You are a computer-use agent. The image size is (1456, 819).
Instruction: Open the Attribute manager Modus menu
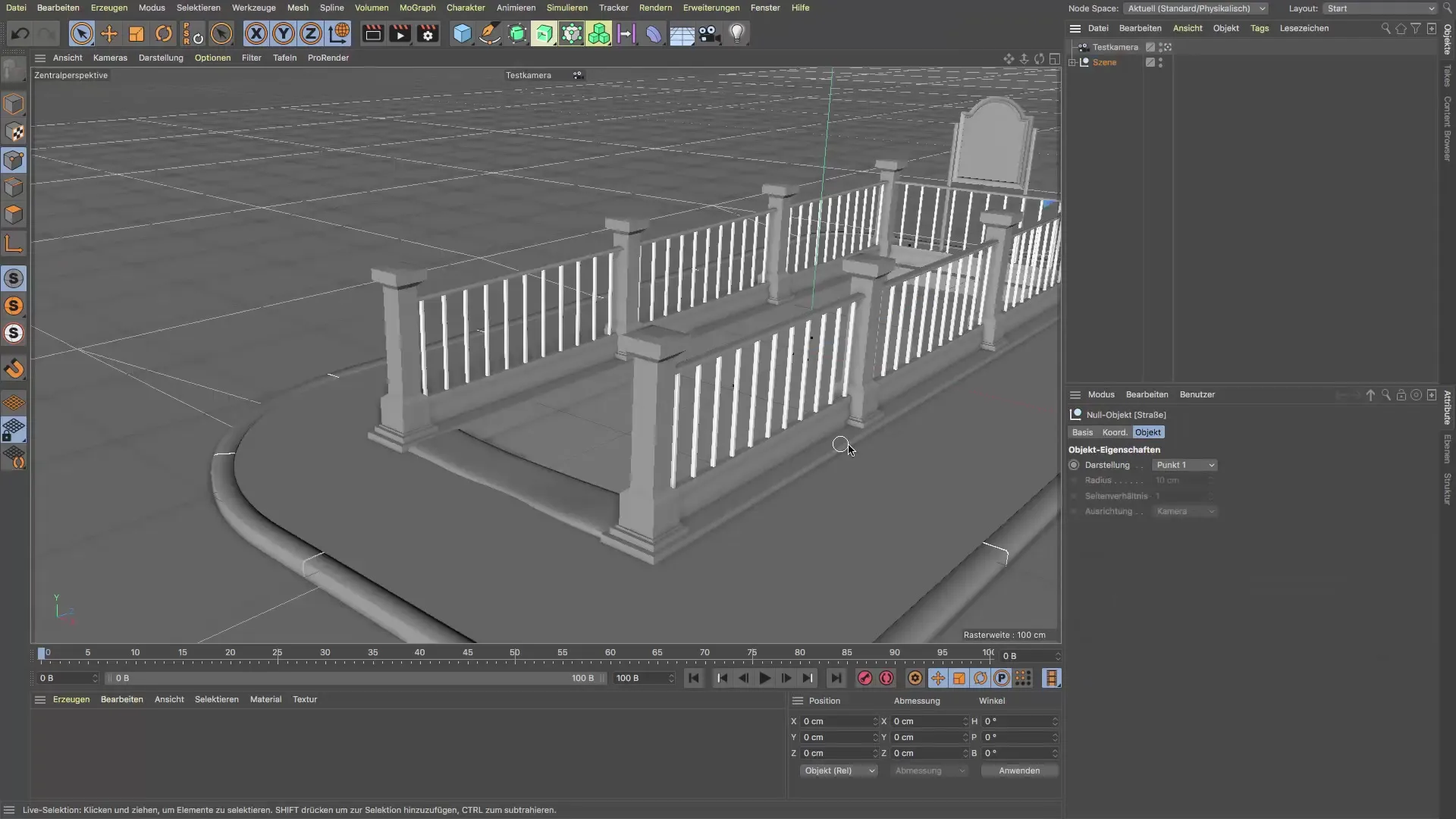pyautogui.click(x=1101, y=394)
